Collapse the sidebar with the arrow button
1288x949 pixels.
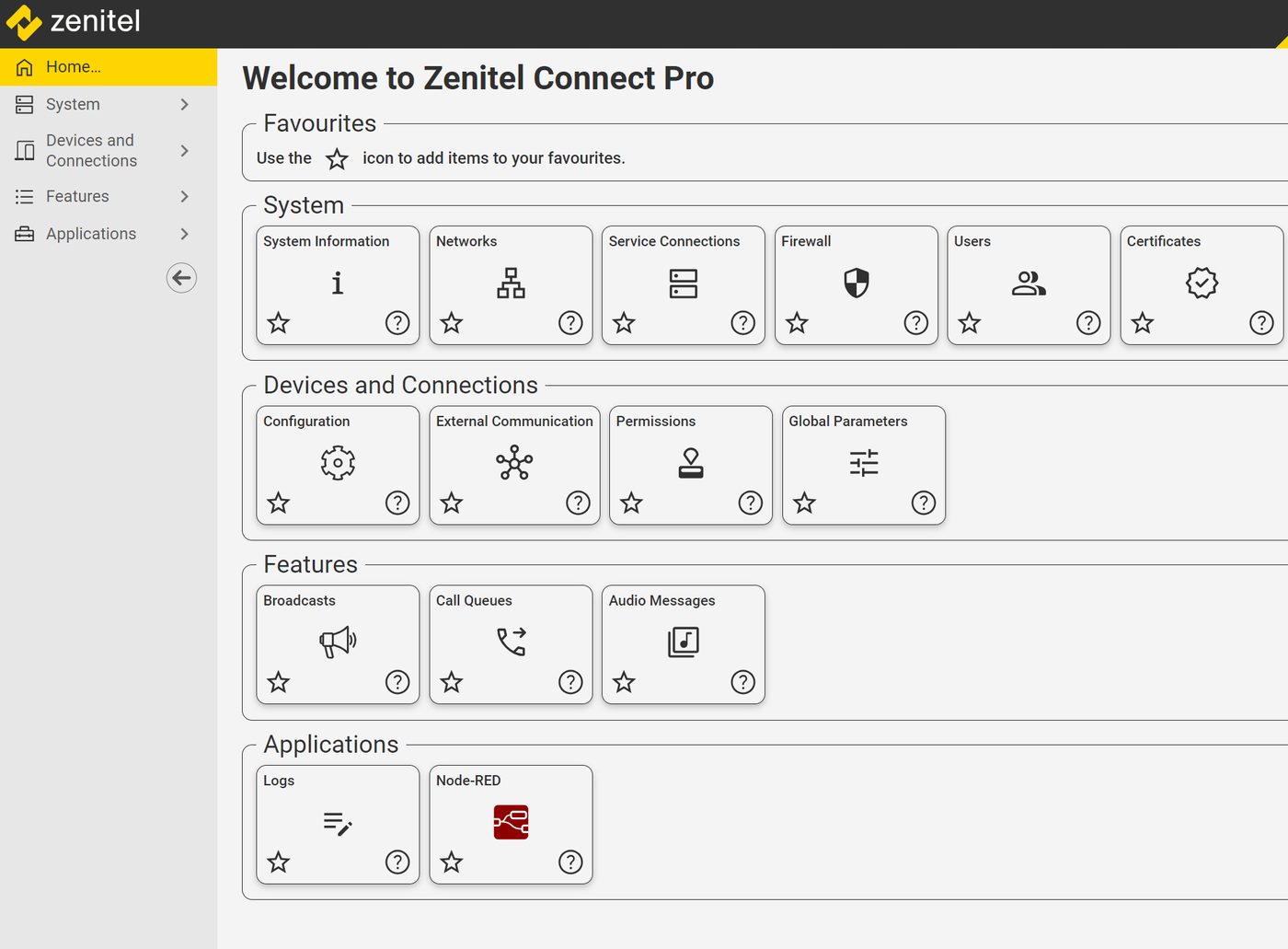tap(181, 277)
